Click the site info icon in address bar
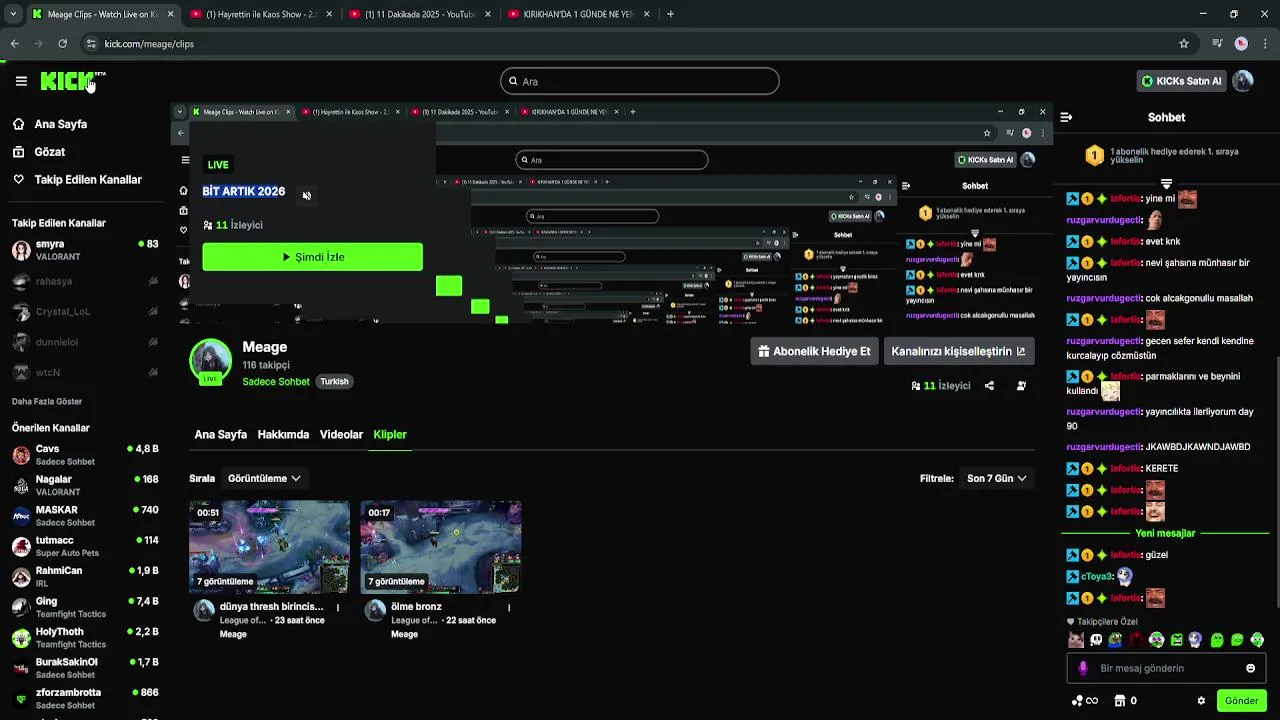Screen dimensions: 1280x720 click(x=90, y=44)
